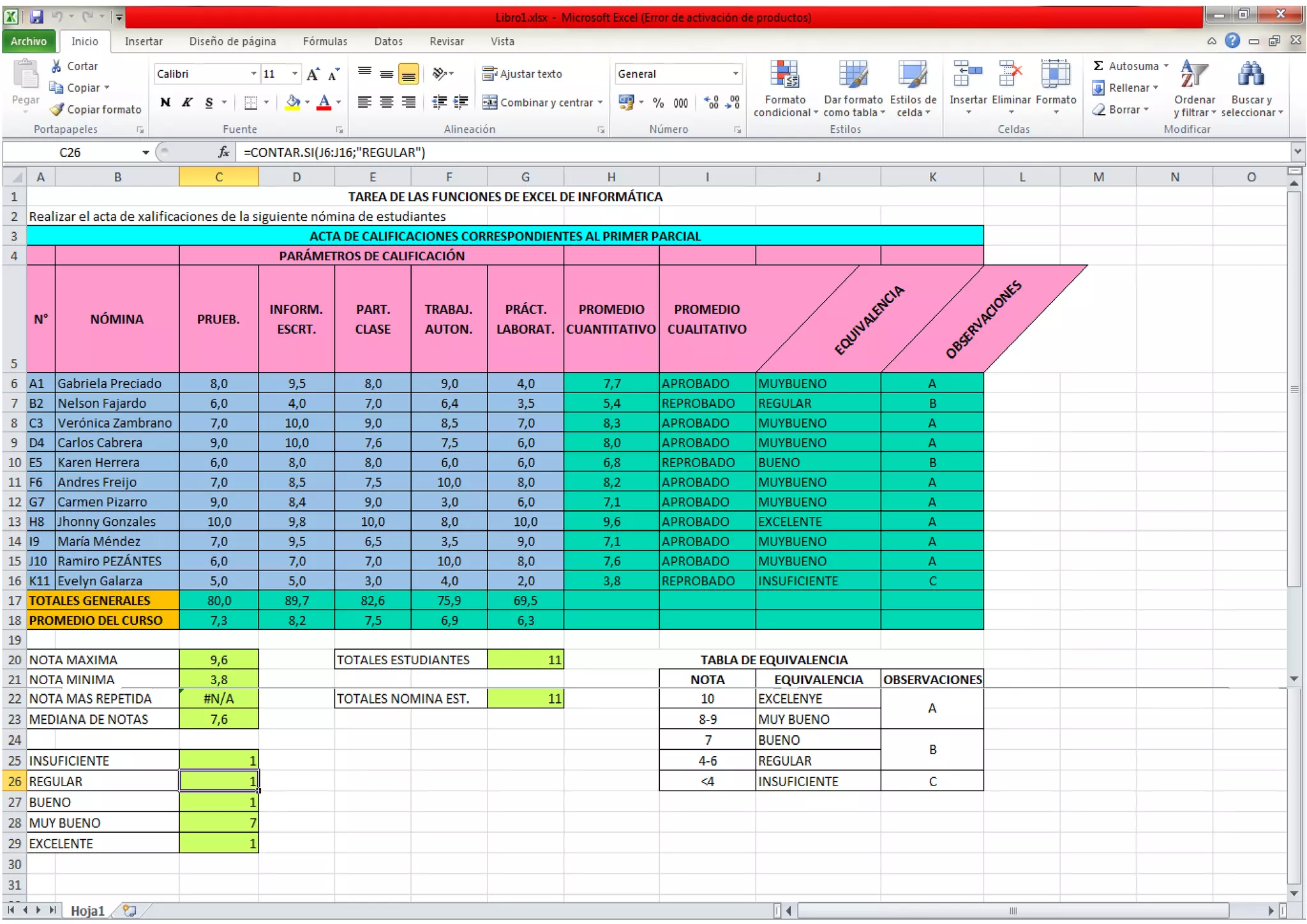Click the yellow fill color bucket

click(x=293, y=102)
